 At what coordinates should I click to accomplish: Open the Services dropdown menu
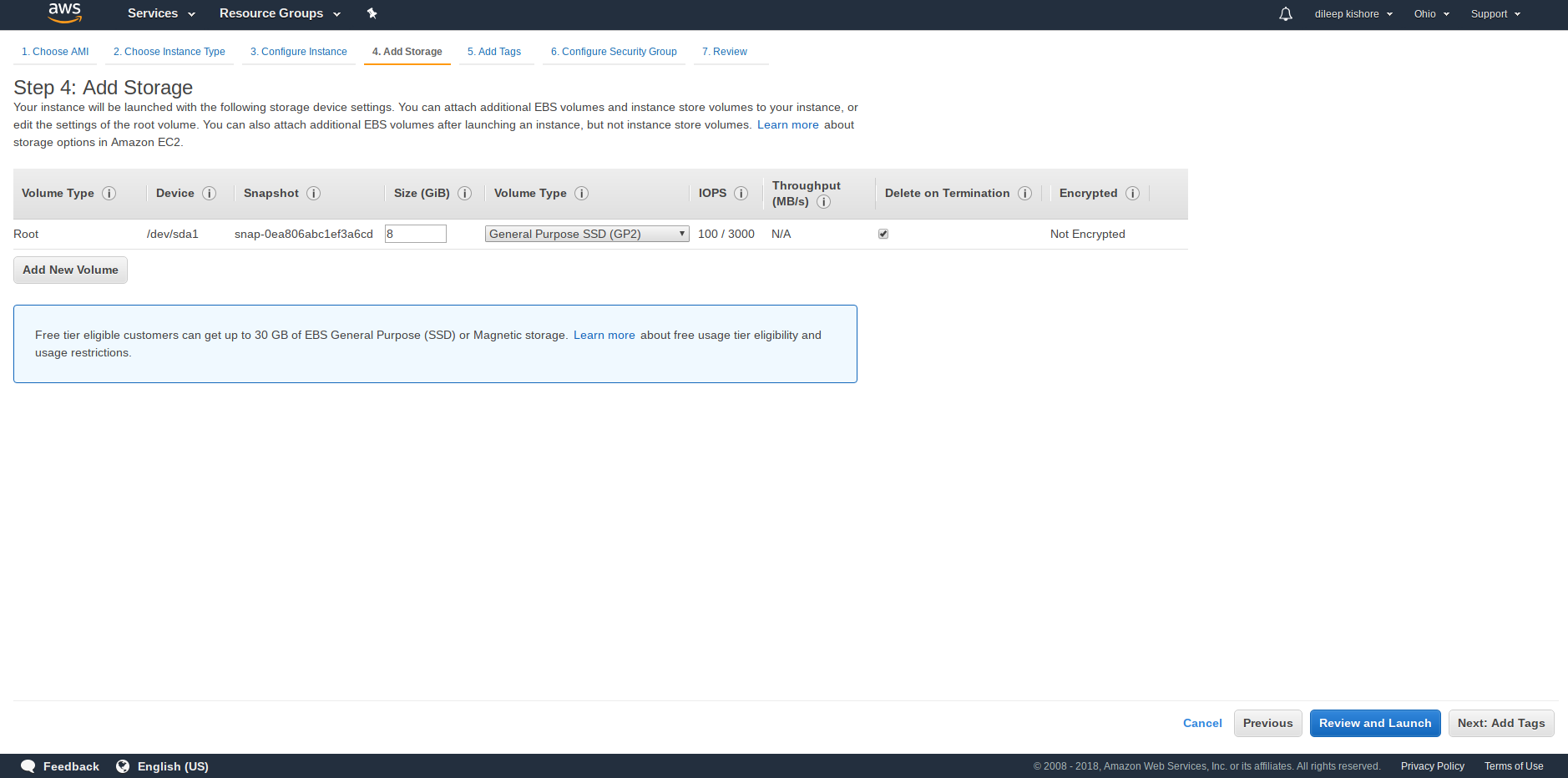point(161,13)
